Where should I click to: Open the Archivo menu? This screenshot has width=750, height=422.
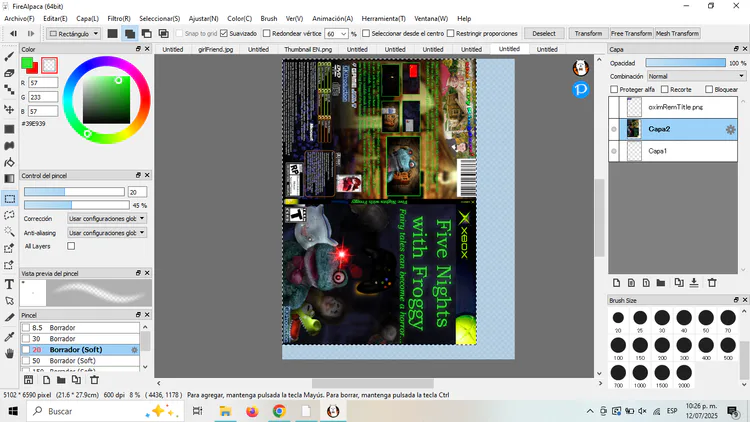(x=19, y=19)
